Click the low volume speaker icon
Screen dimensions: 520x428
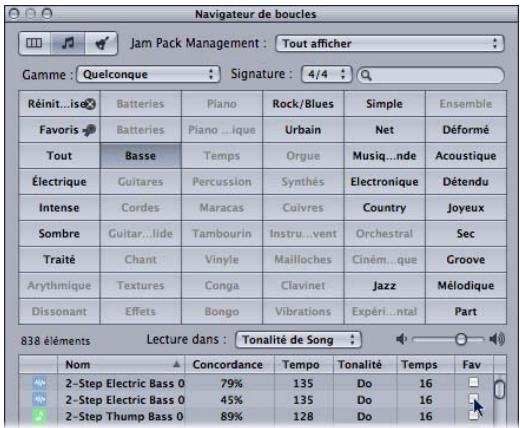[401, 339]
